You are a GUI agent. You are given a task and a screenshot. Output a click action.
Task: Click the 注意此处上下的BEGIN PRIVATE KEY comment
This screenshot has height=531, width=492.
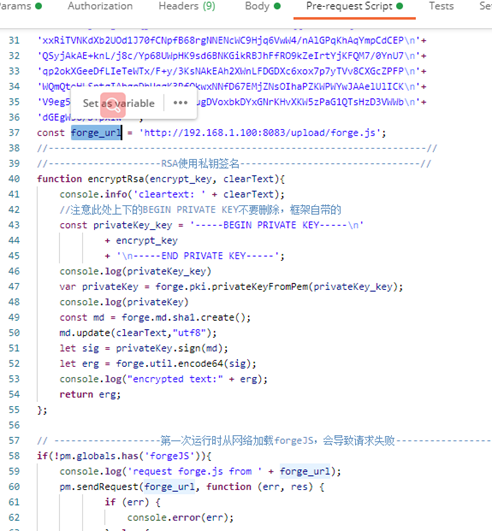(200, 210)
